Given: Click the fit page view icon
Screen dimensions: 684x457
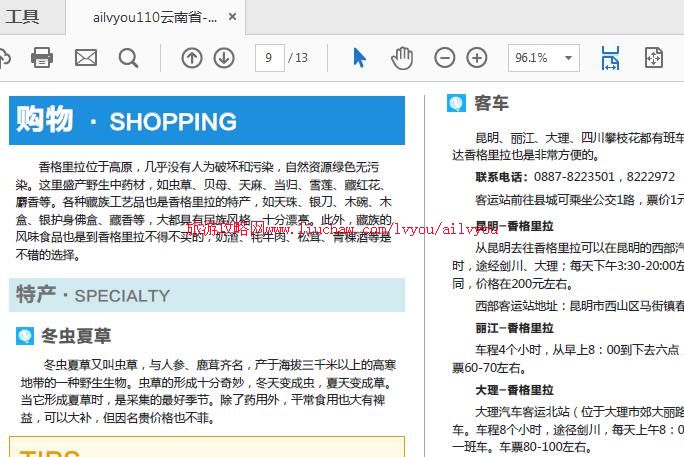Looking at the screenshot, I should click(x=654, y=58).
